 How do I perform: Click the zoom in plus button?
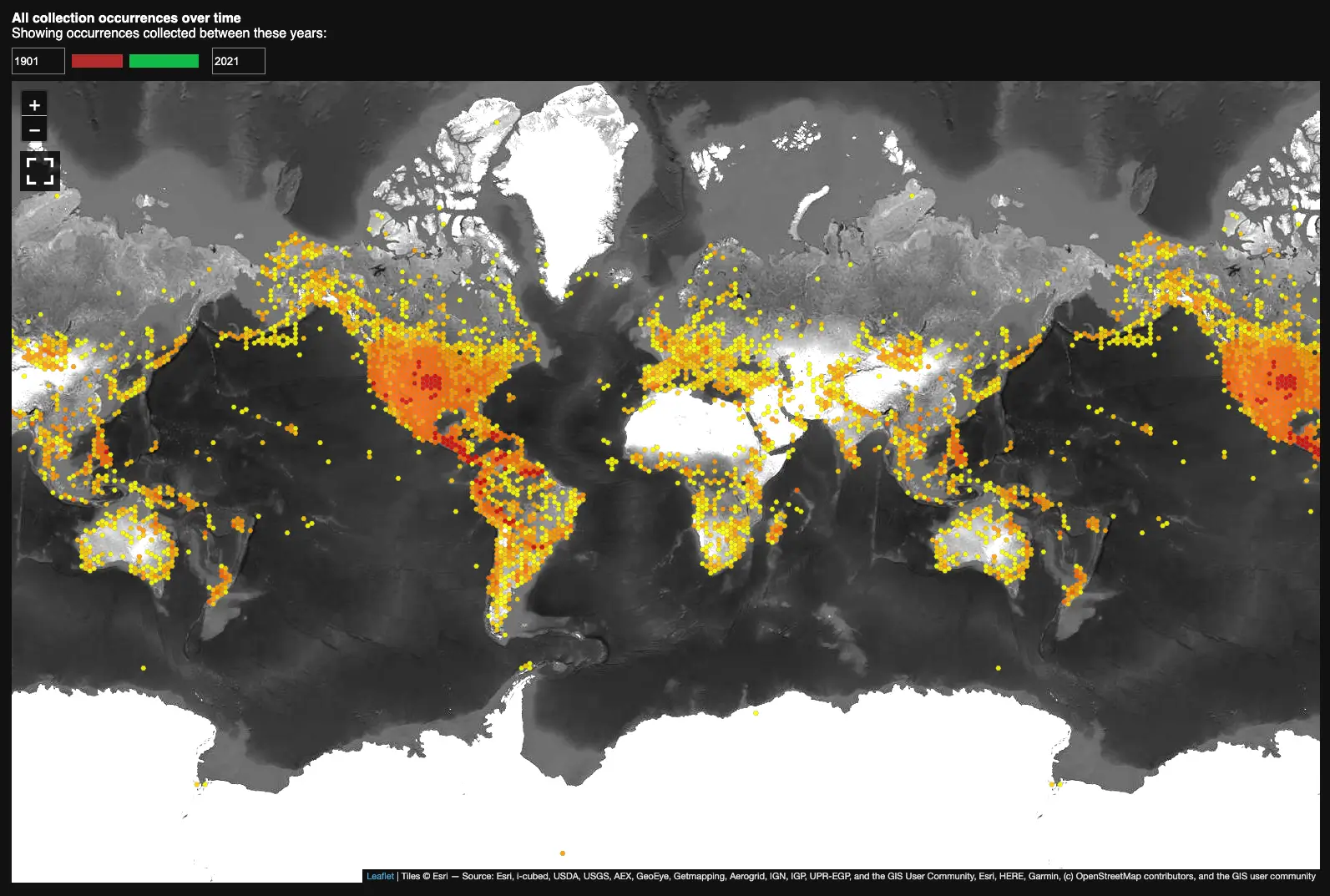coord(34,105)
